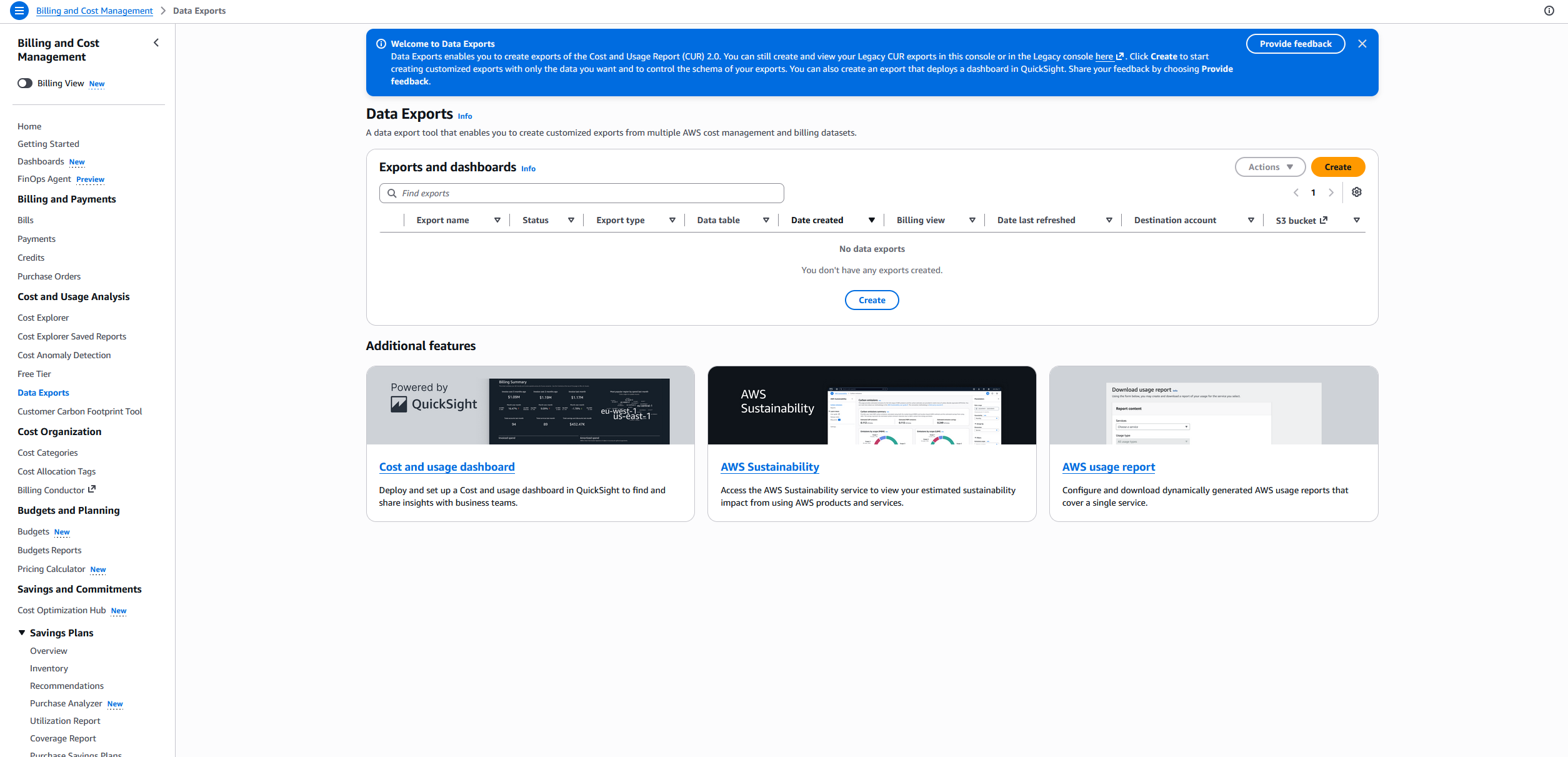Toggle the Billing View switch
1568x757 pixels.
tap(25, 83)
